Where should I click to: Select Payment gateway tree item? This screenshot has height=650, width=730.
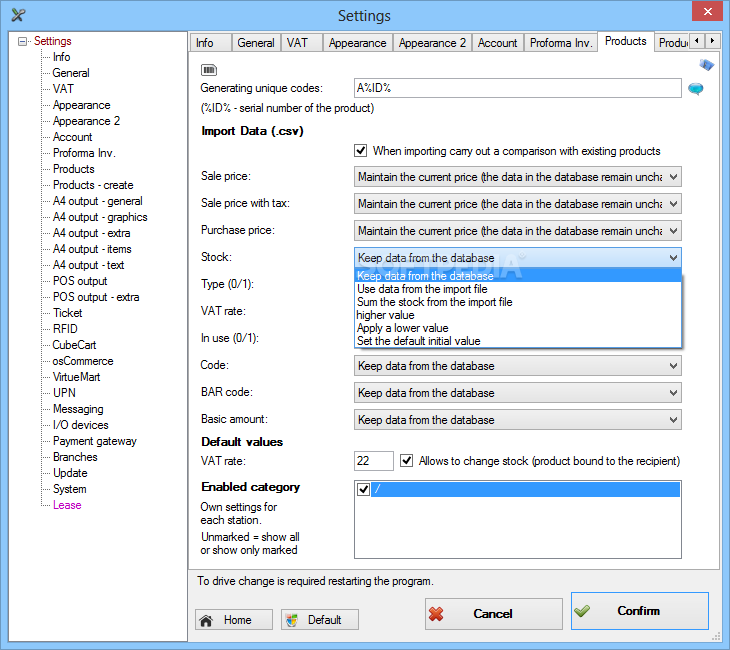pyautogui.click(x=95, y=441)
